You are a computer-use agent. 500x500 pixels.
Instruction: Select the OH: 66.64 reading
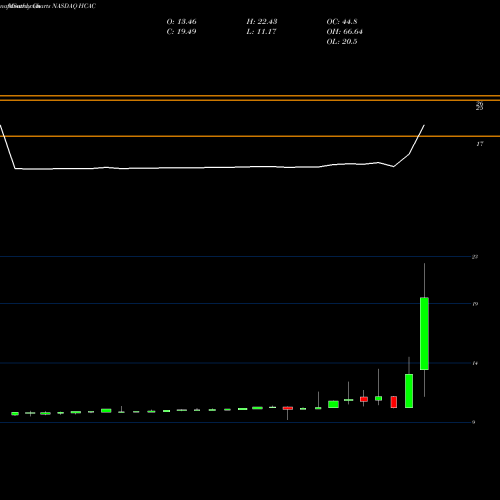tap(345, 32)
